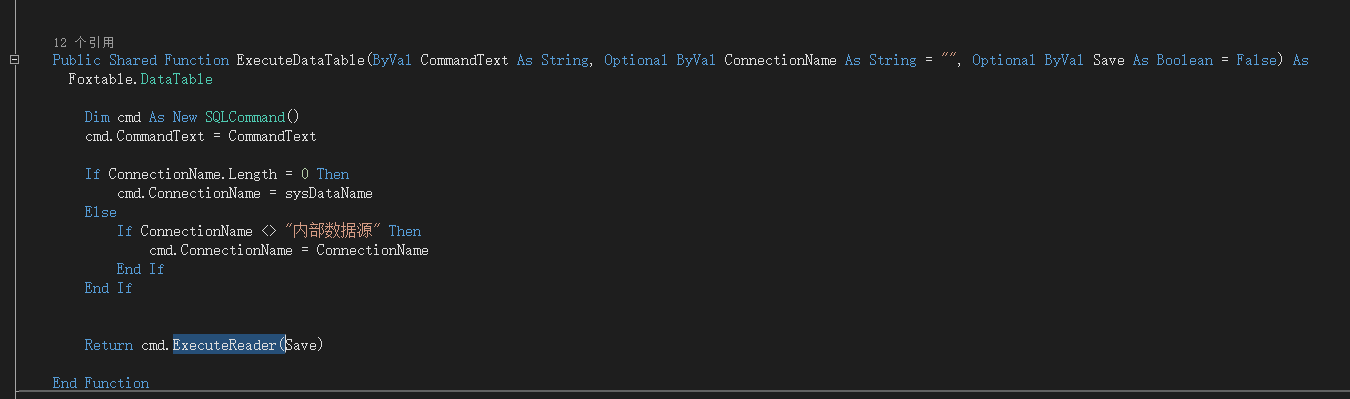Click the inner End If line
The width and height of the screenshot is (1350, 399).
click(x=141, y=269)
